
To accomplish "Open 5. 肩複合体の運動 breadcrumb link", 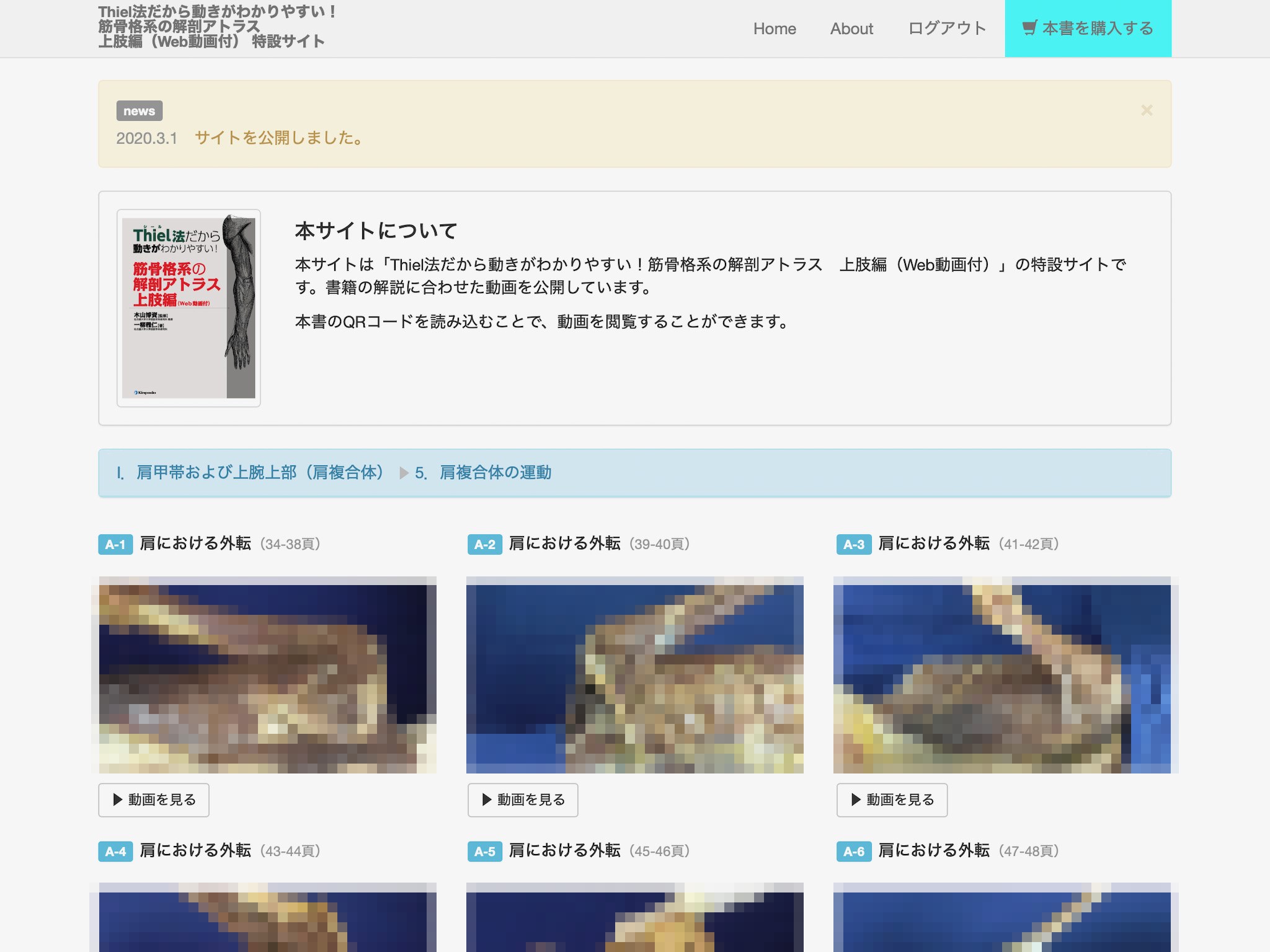I will pyautogui.click(x=483, y=473).
